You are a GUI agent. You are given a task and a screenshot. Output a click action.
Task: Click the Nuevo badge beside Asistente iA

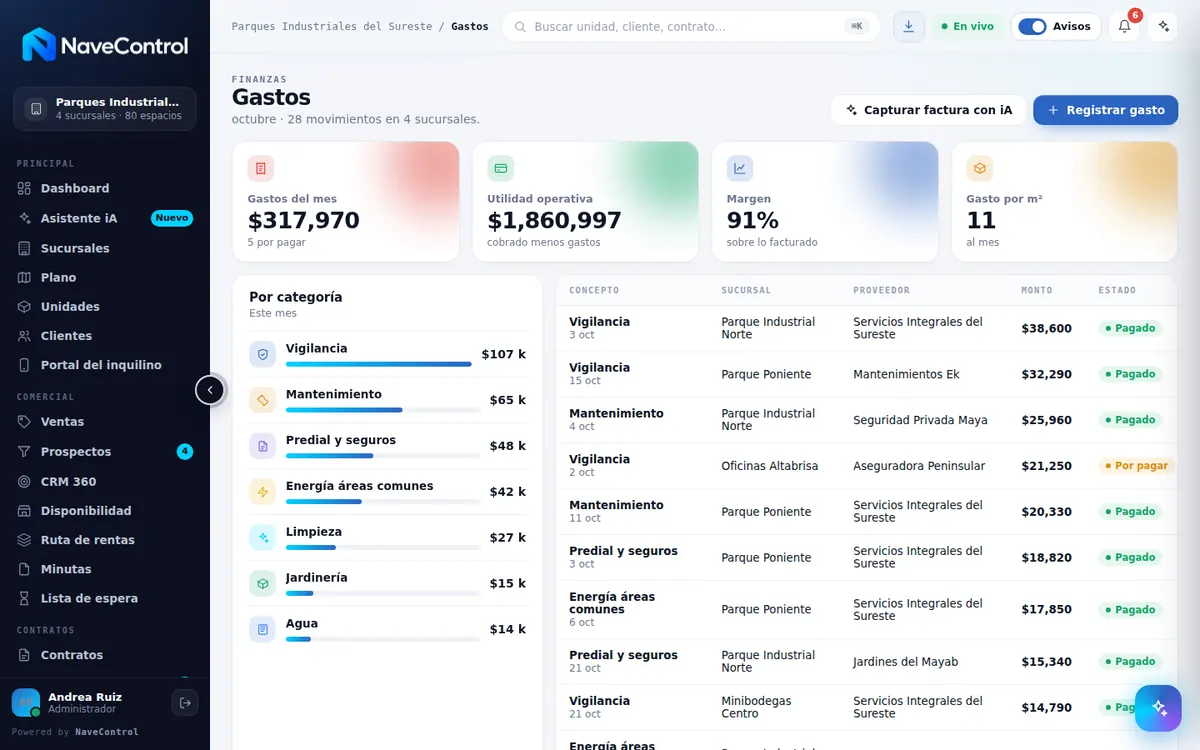[172, 218]
